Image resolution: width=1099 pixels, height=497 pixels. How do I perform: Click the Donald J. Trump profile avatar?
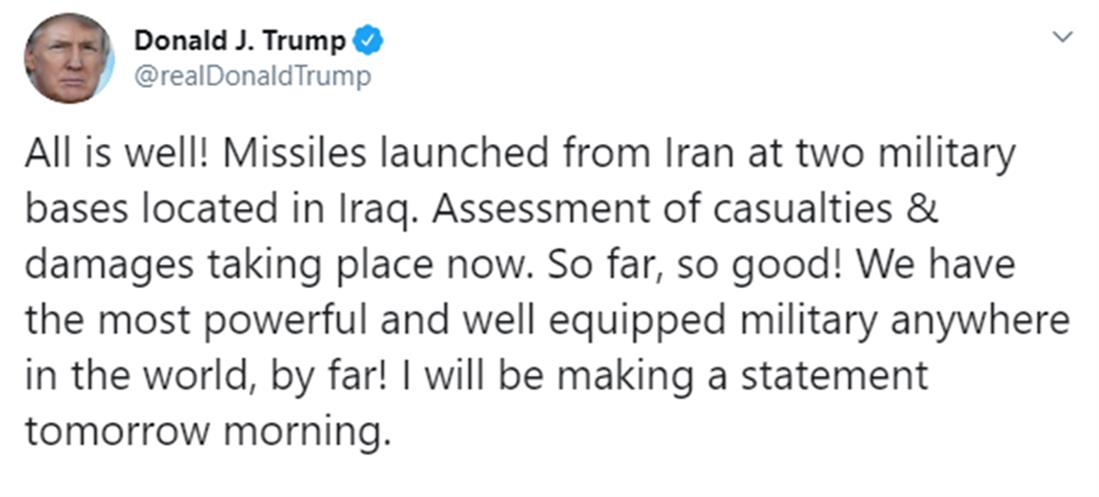click(x=68, y=59)
